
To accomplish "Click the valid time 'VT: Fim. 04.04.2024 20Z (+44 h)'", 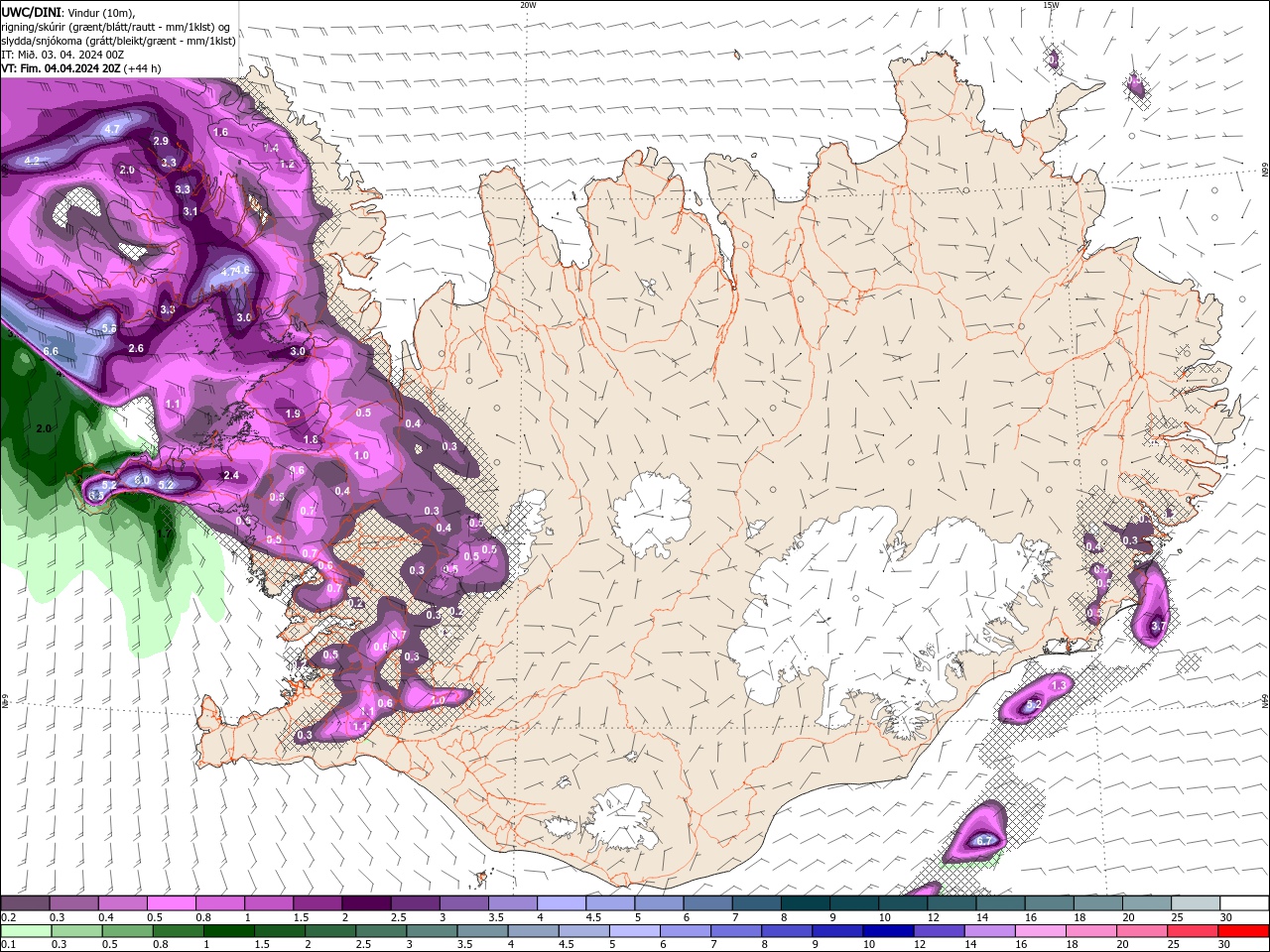I will click(80, 68).
